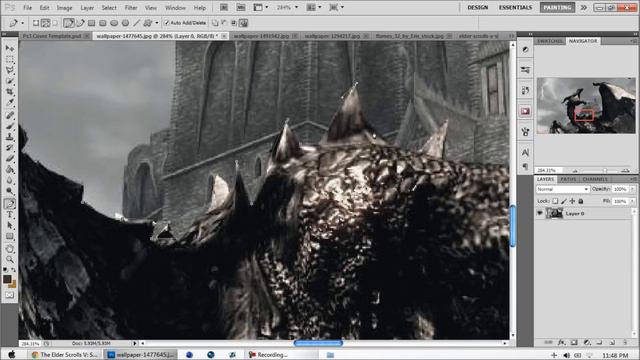This screenshot has height=360, width=640.
Task: Select the Clone Stamp tool
Action: [10, 137]
